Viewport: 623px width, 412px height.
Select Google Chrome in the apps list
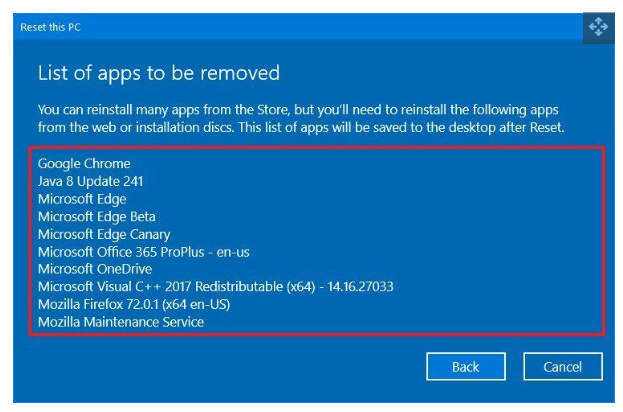tap(84, 163)
